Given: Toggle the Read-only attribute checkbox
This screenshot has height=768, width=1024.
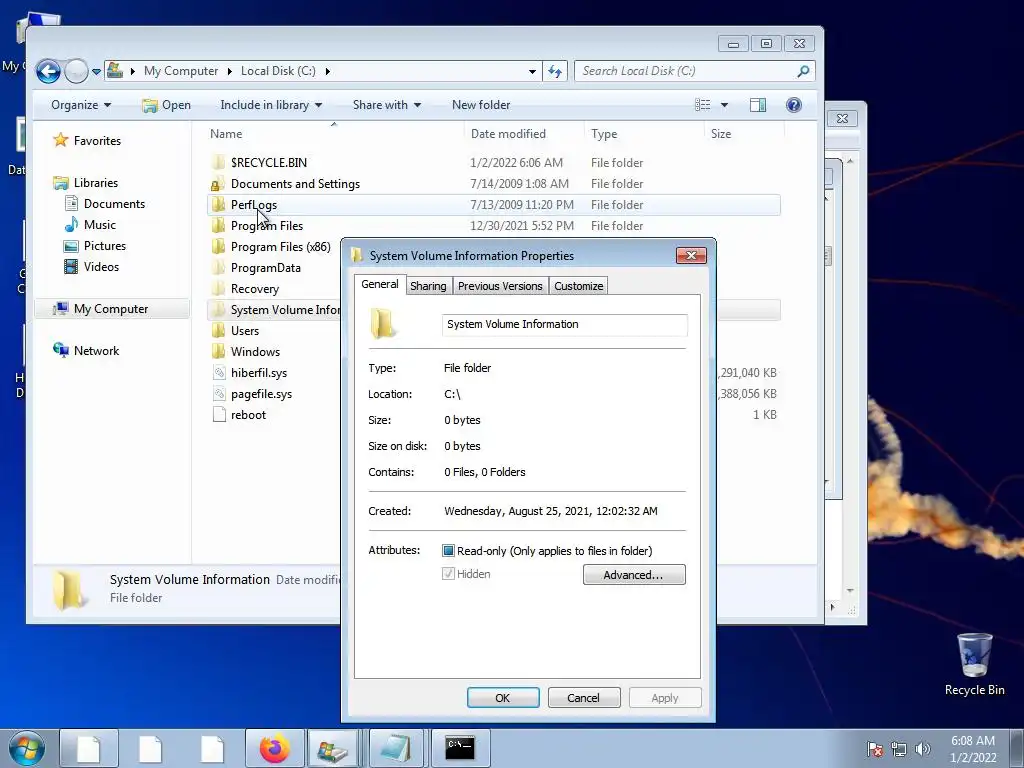Looking at the screenshot, I should coord(448,551).
